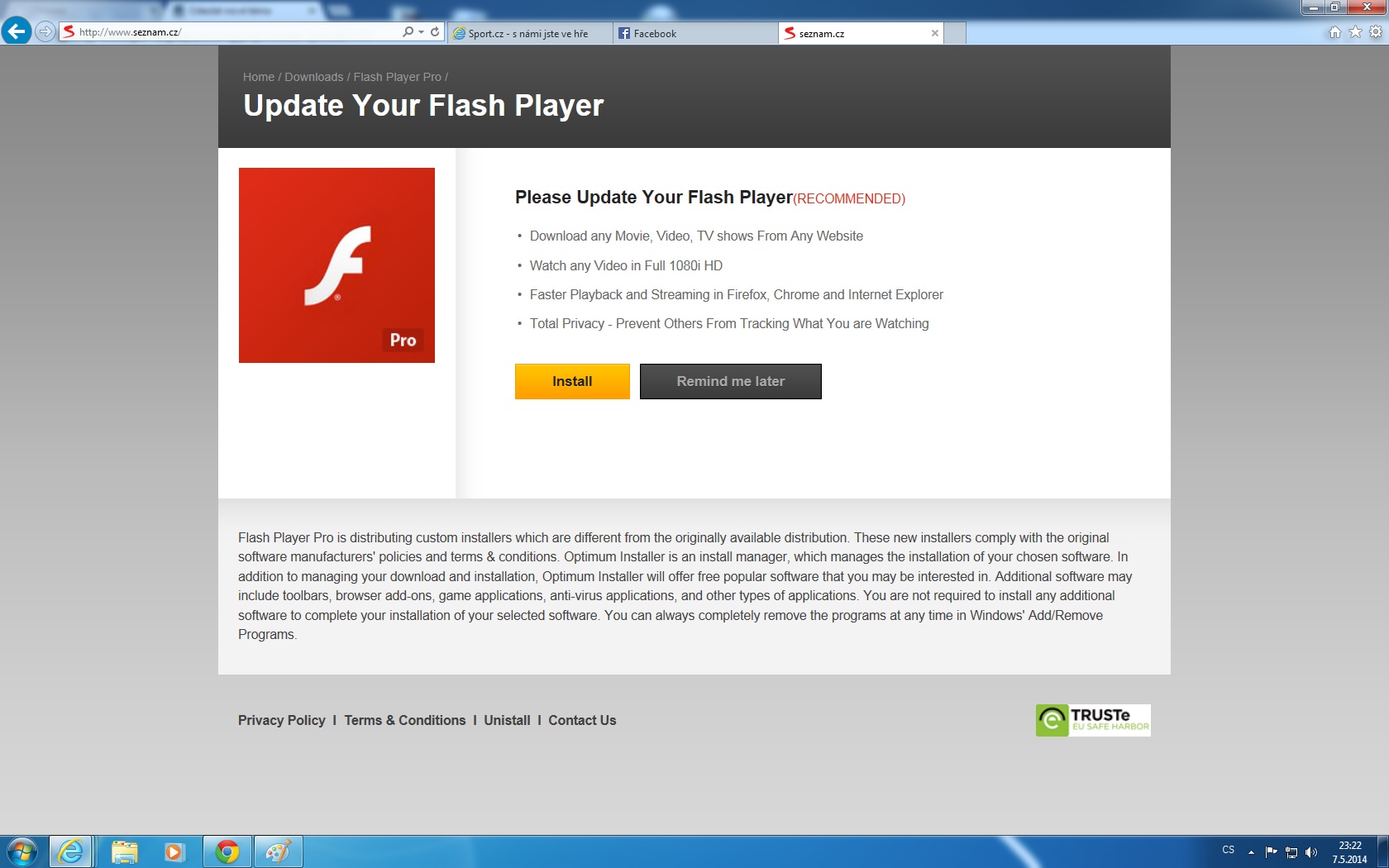Switch to the Facebook tab
This screenshot has height=868, width=1389.
click(x=695, y=33)
